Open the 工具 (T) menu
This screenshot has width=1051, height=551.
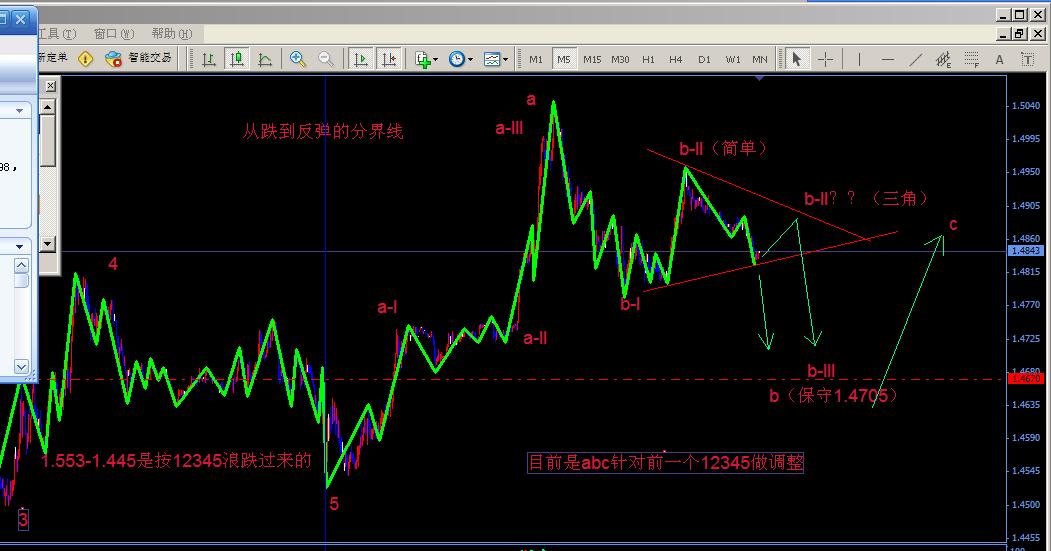(58, 34)
